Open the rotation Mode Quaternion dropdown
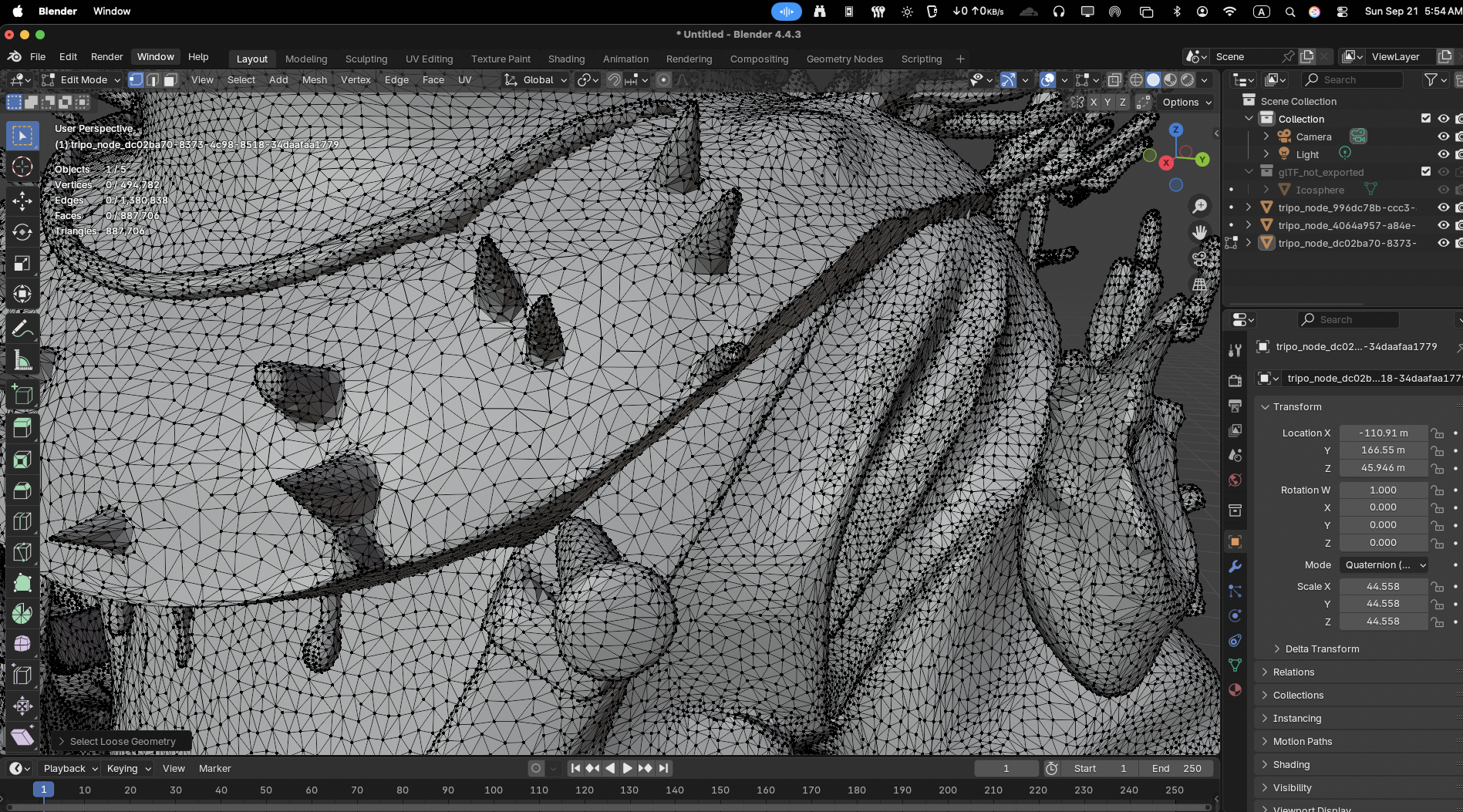 pyautogui.click(x=1384, y=565)
